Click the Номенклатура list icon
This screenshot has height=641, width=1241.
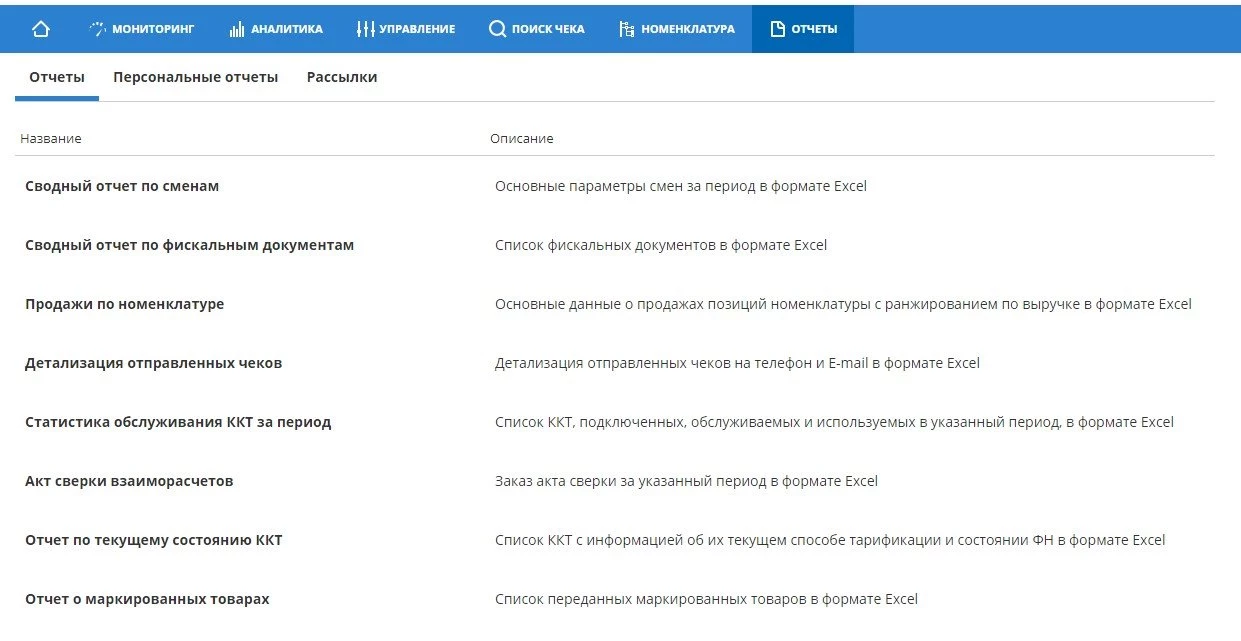[x=627, y=29]
